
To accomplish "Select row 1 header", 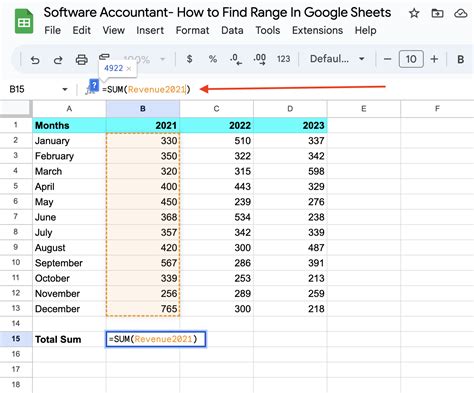I will pyautogui.click(x=16, y=125).
